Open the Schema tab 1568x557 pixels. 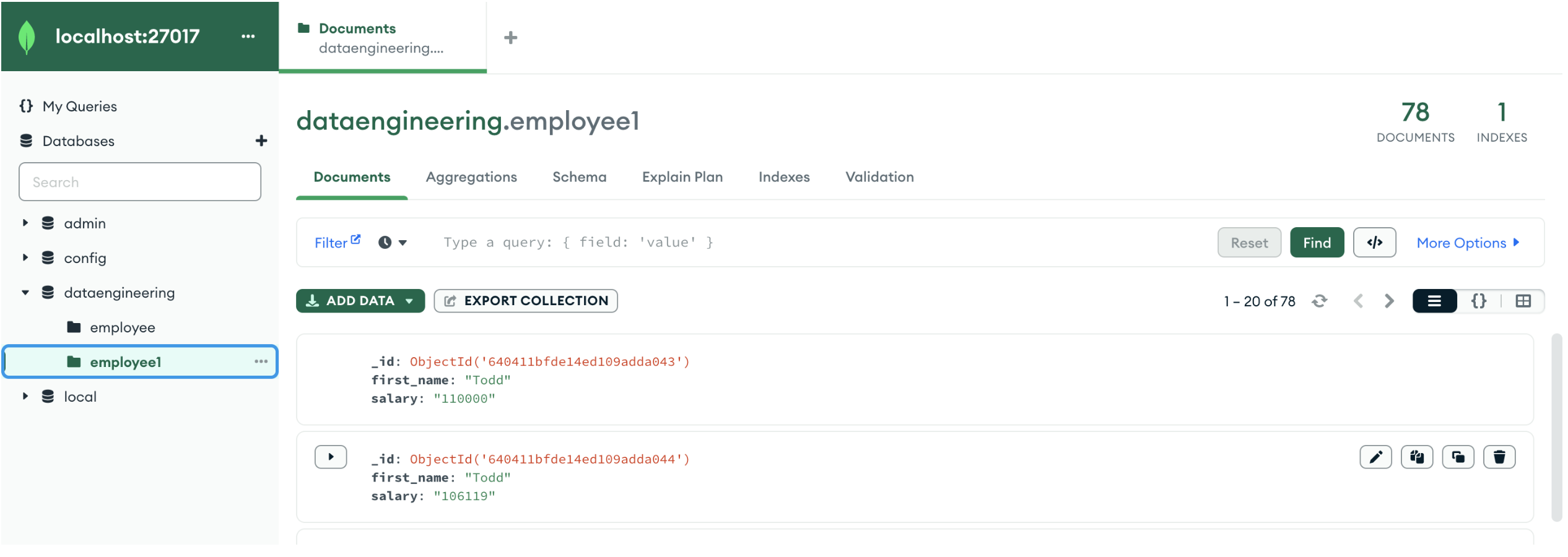[x=579, y=177]
